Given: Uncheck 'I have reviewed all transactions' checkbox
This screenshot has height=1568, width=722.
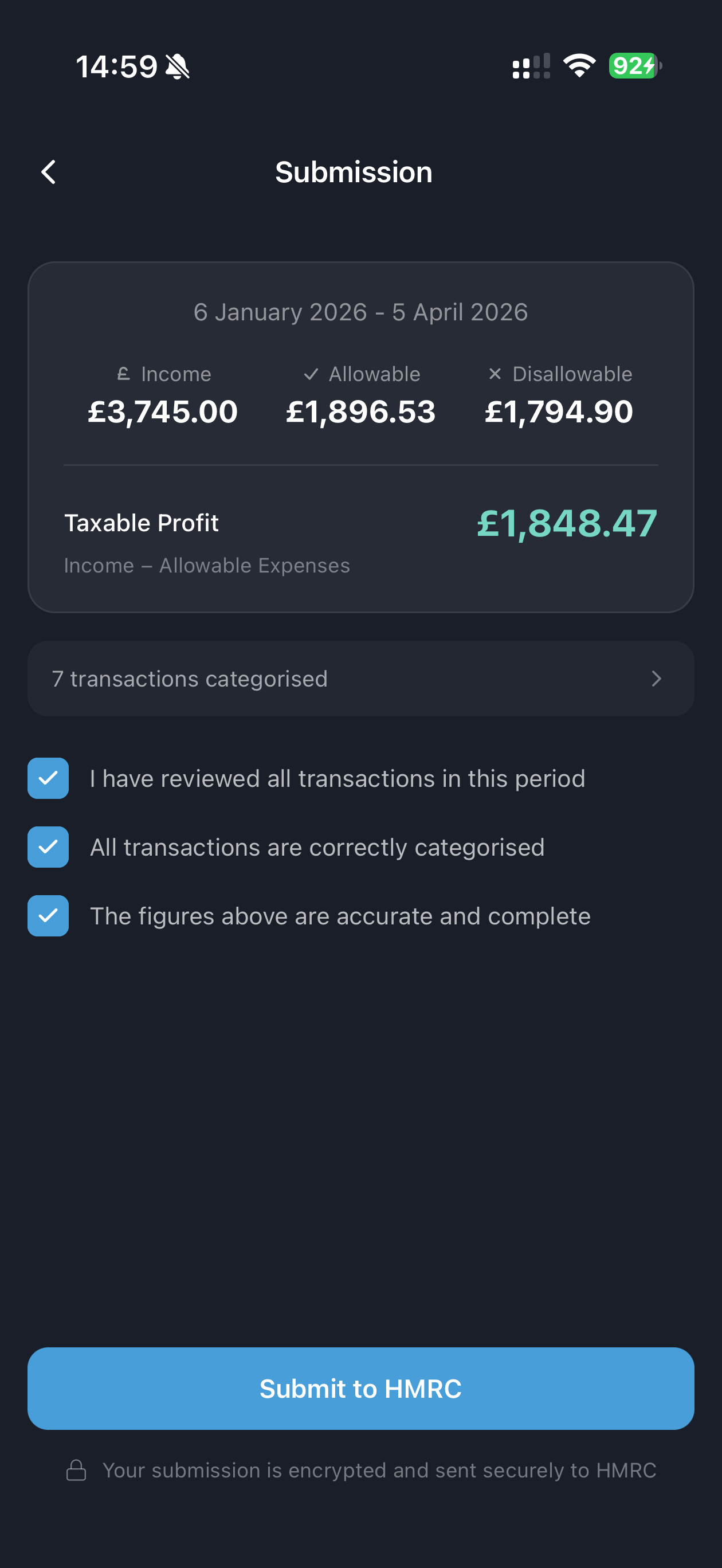Looking at the screenshot, I should click(48, 778).
